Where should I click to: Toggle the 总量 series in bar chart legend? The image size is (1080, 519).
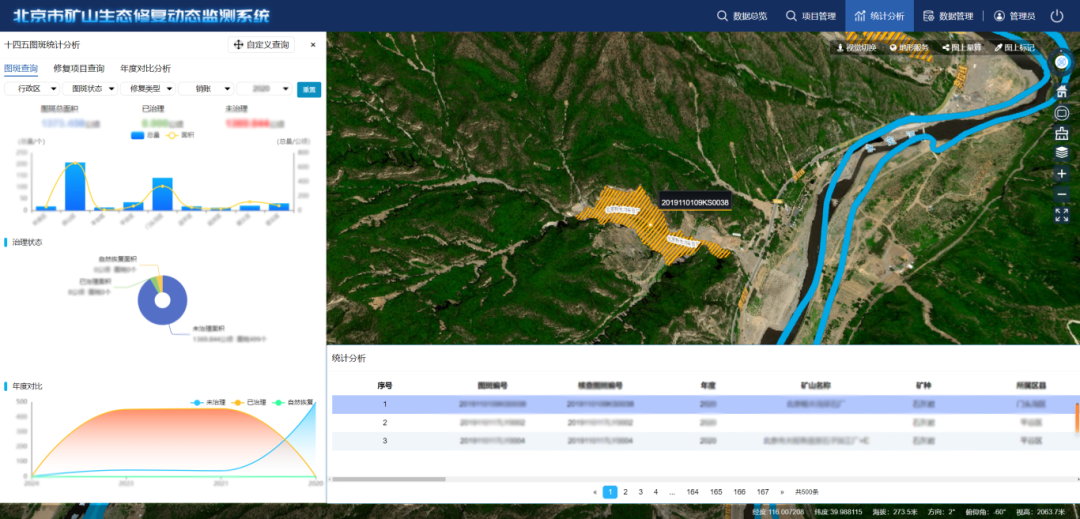click(145, 134)
